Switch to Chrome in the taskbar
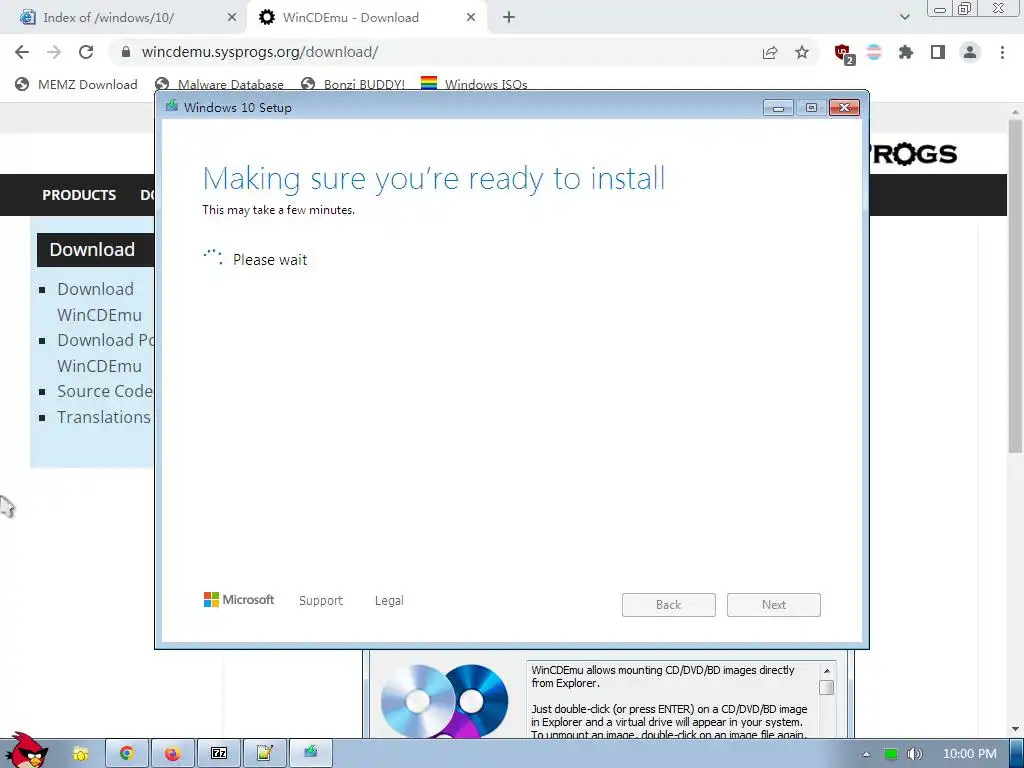This screenshot has height=768, width=1024. pyautogui.click(x=127, y=754)
